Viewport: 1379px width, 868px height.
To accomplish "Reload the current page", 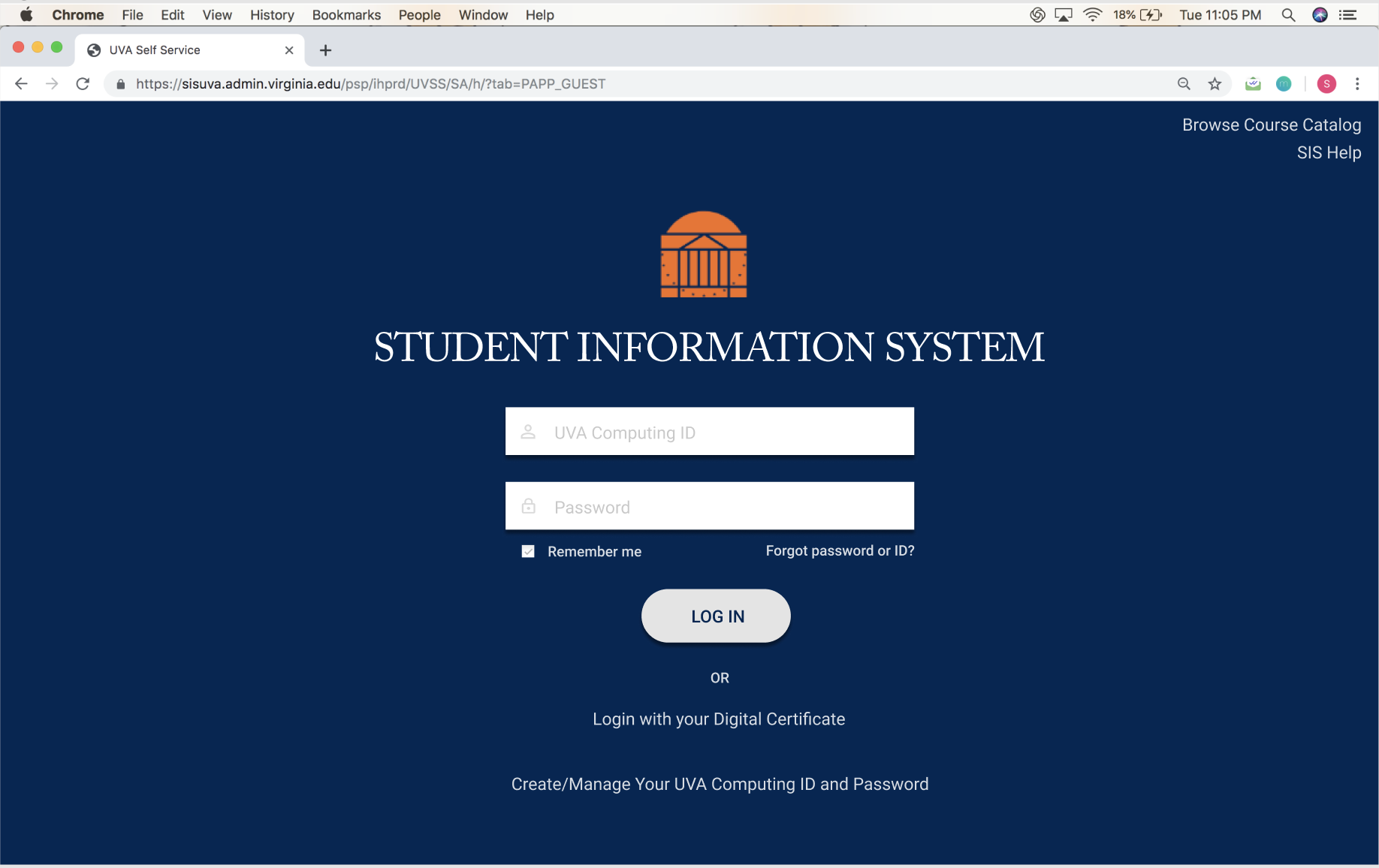I will point(83,84).
